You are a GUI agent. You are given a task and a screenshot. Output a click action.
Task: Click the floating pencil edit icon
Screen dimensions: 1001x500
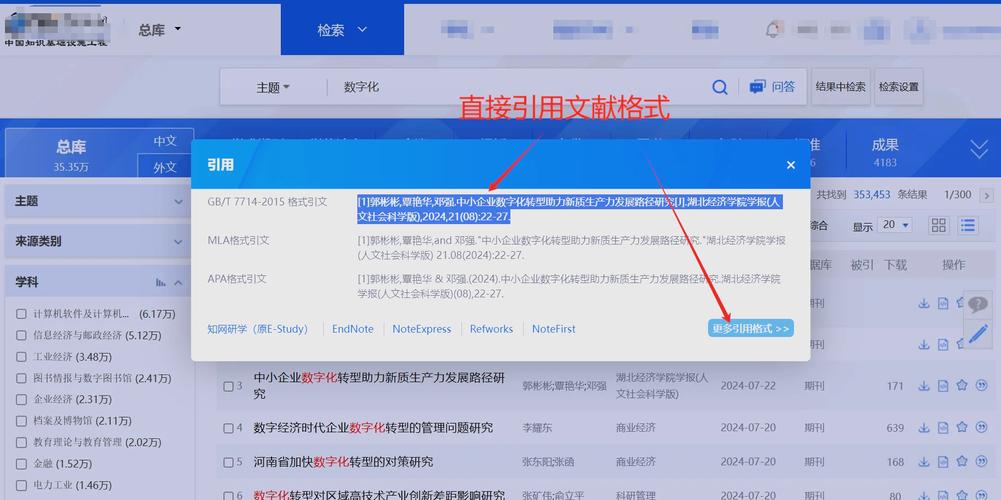977,335
